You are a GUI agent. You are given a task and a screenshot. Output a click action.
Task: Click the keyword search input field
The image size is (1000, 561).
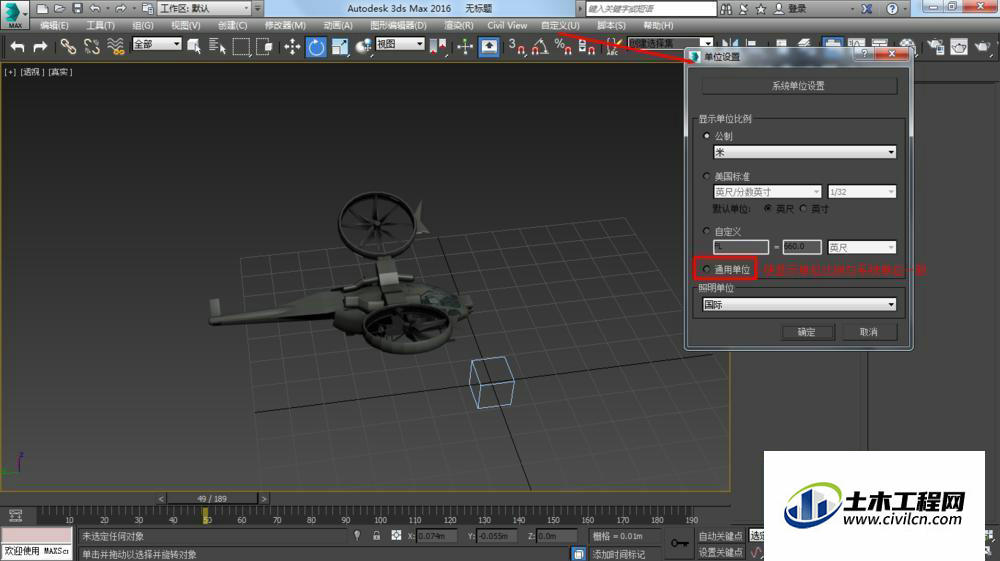pos(651,9)
